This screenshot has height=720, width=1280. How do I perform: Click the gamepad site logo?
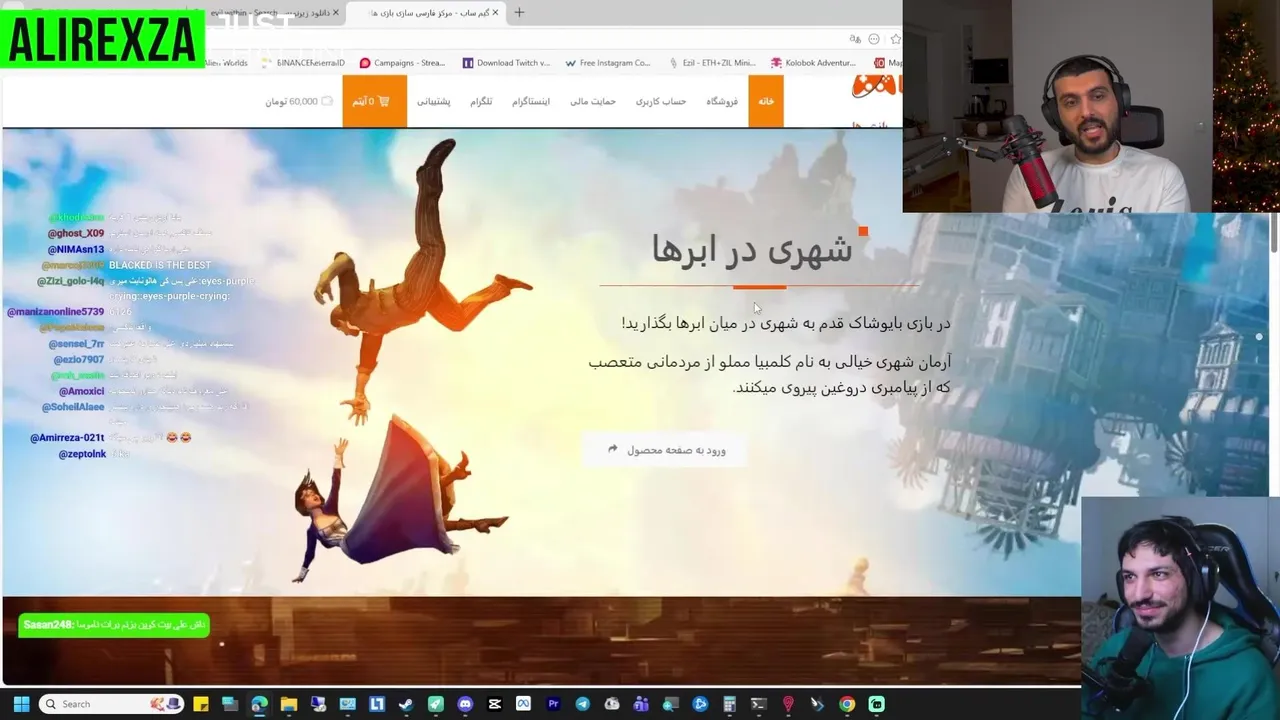(x=877, y=87)
